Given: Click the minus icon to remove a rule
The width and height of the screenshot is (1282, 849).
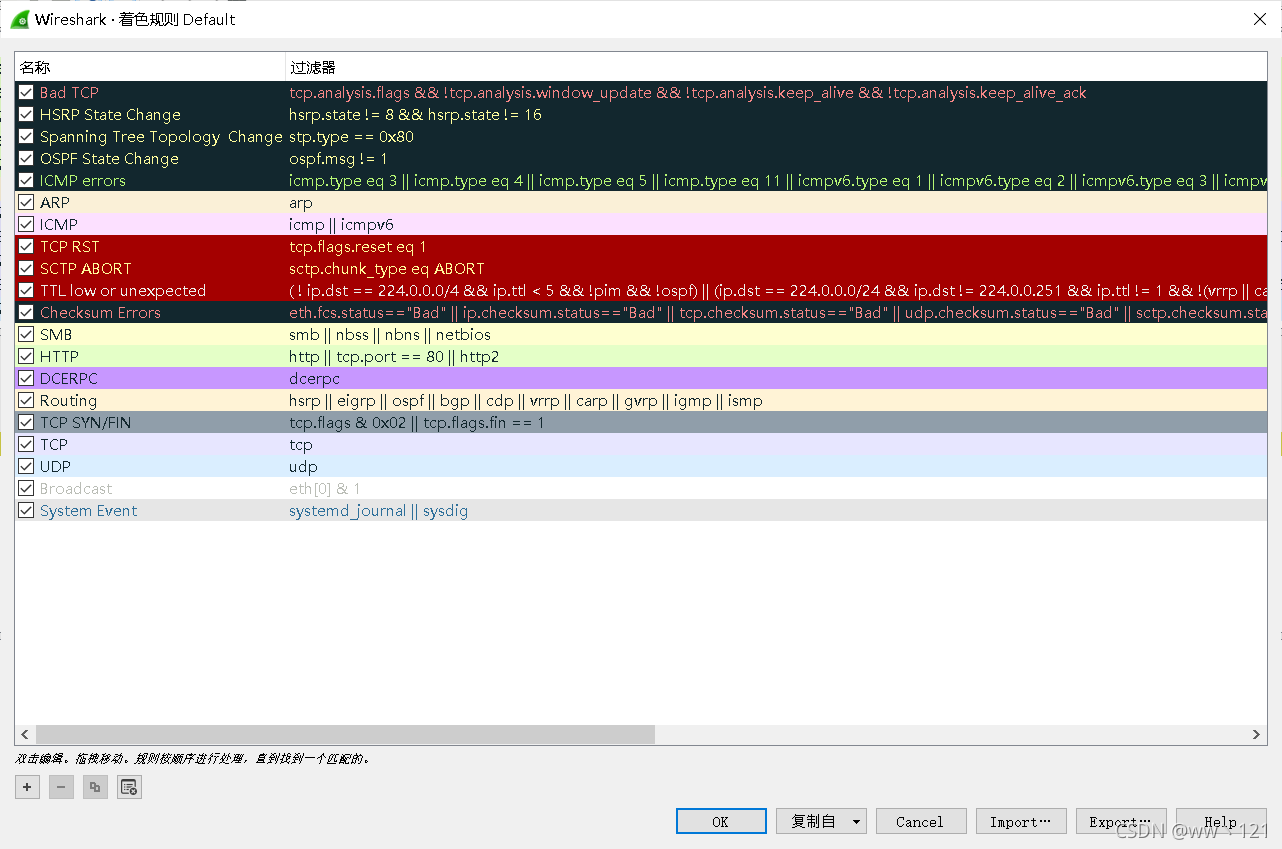Looking at the screenshot, I should tap(61, 787).
